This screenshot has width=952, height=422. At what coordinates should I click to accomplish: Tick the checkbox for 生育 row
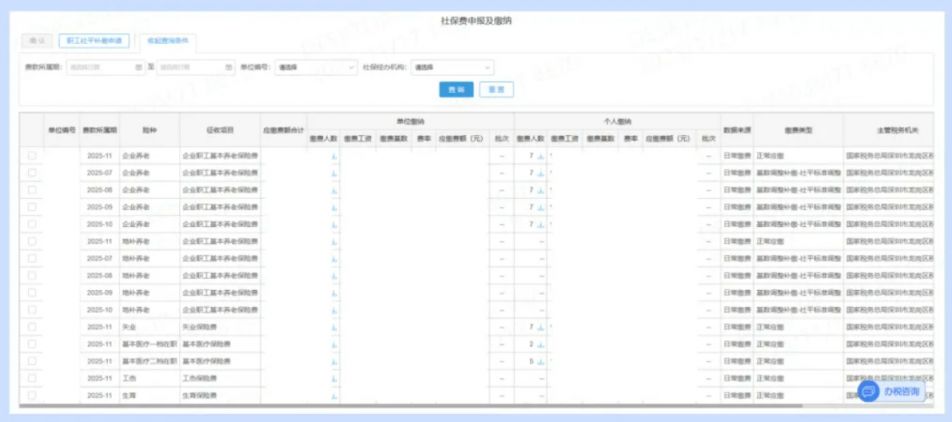tap(32, 396)
